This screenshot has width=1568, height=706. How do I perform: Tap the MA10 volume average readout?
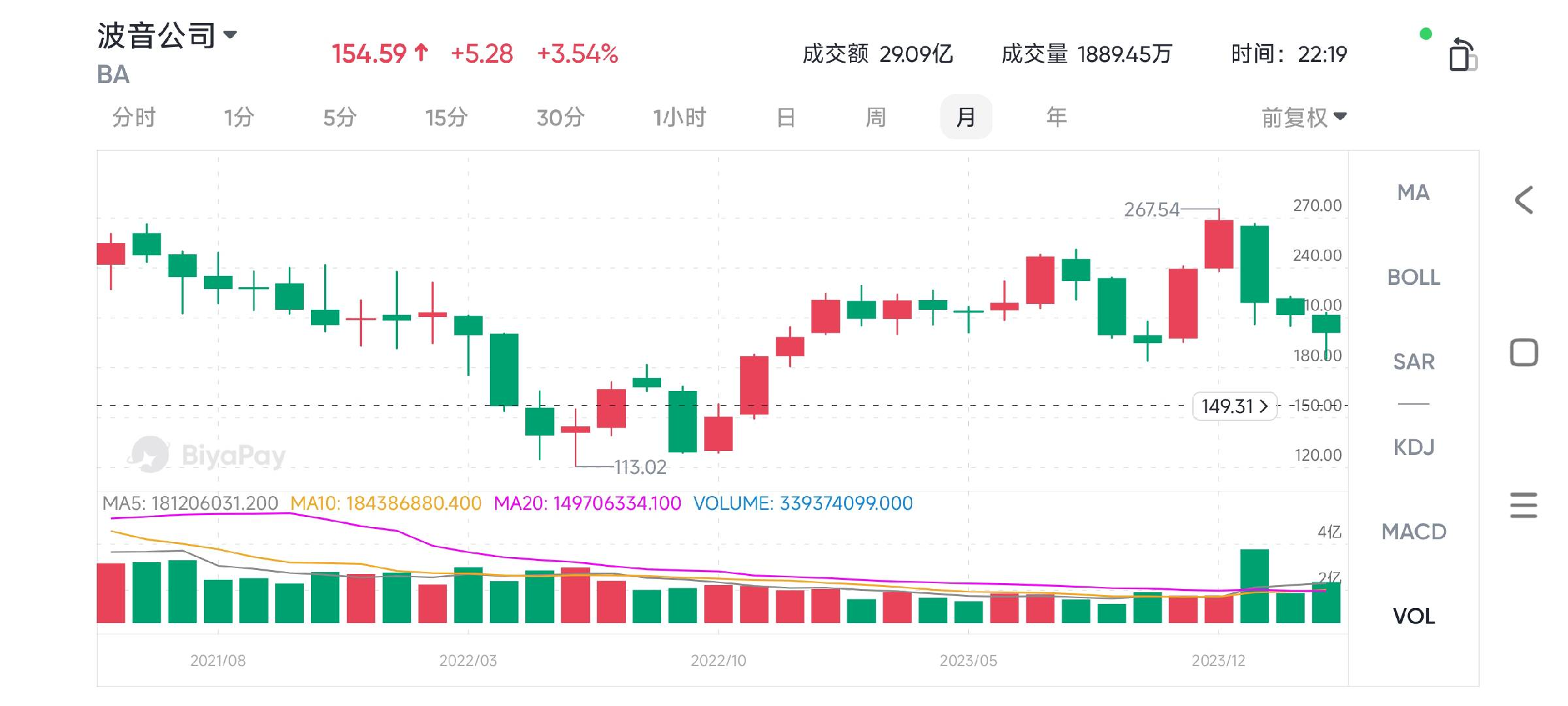[385, 503]
